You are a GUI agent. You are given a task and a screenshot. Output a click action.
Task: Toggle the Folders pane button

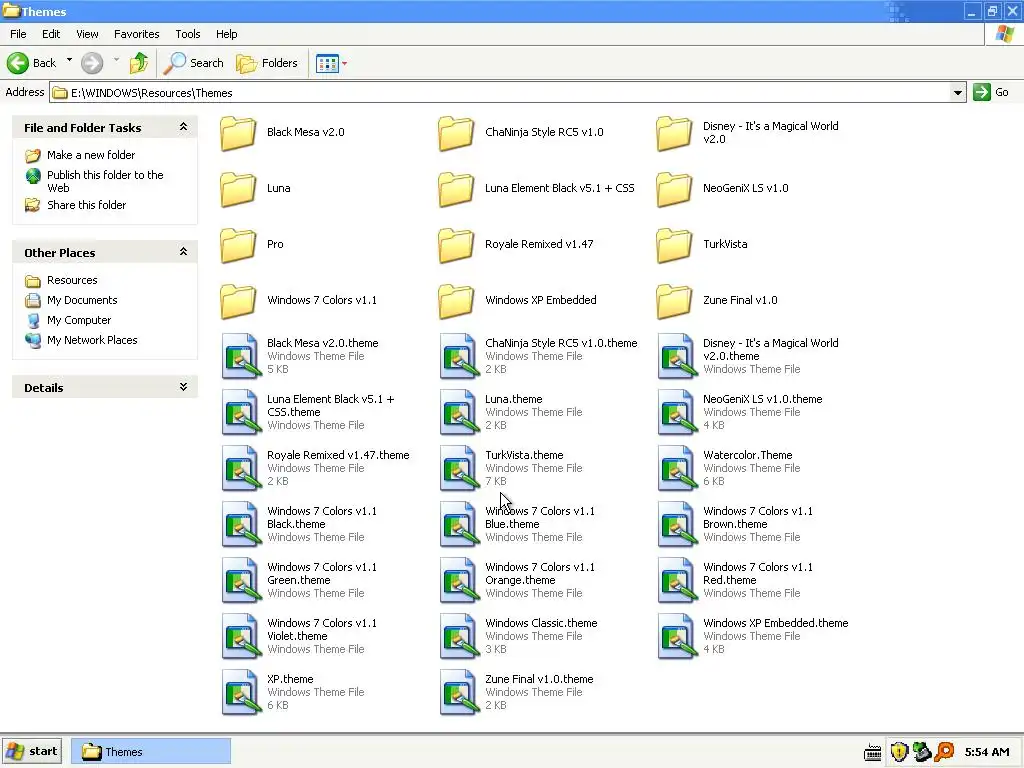tap(266, 63)
